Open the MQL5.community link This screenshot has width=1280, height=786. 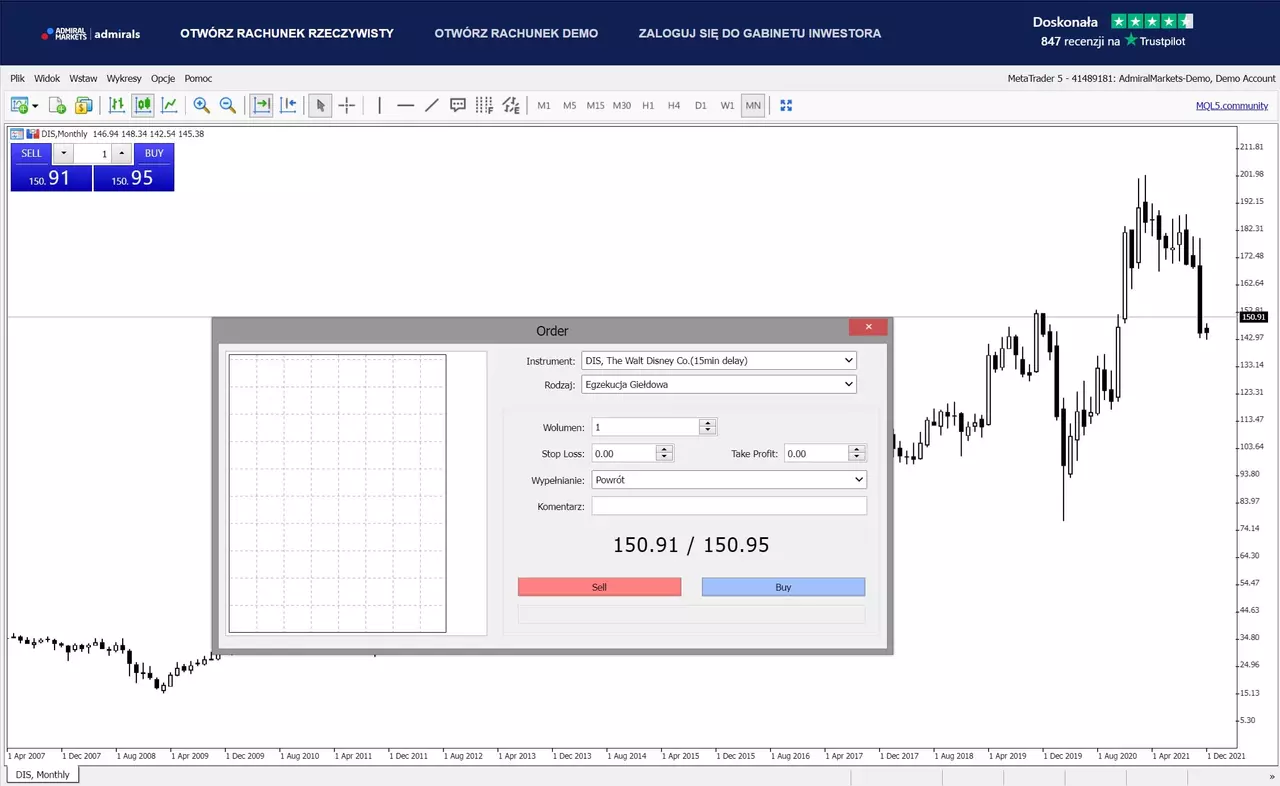pyautogui.click(x=1232, y=105)
